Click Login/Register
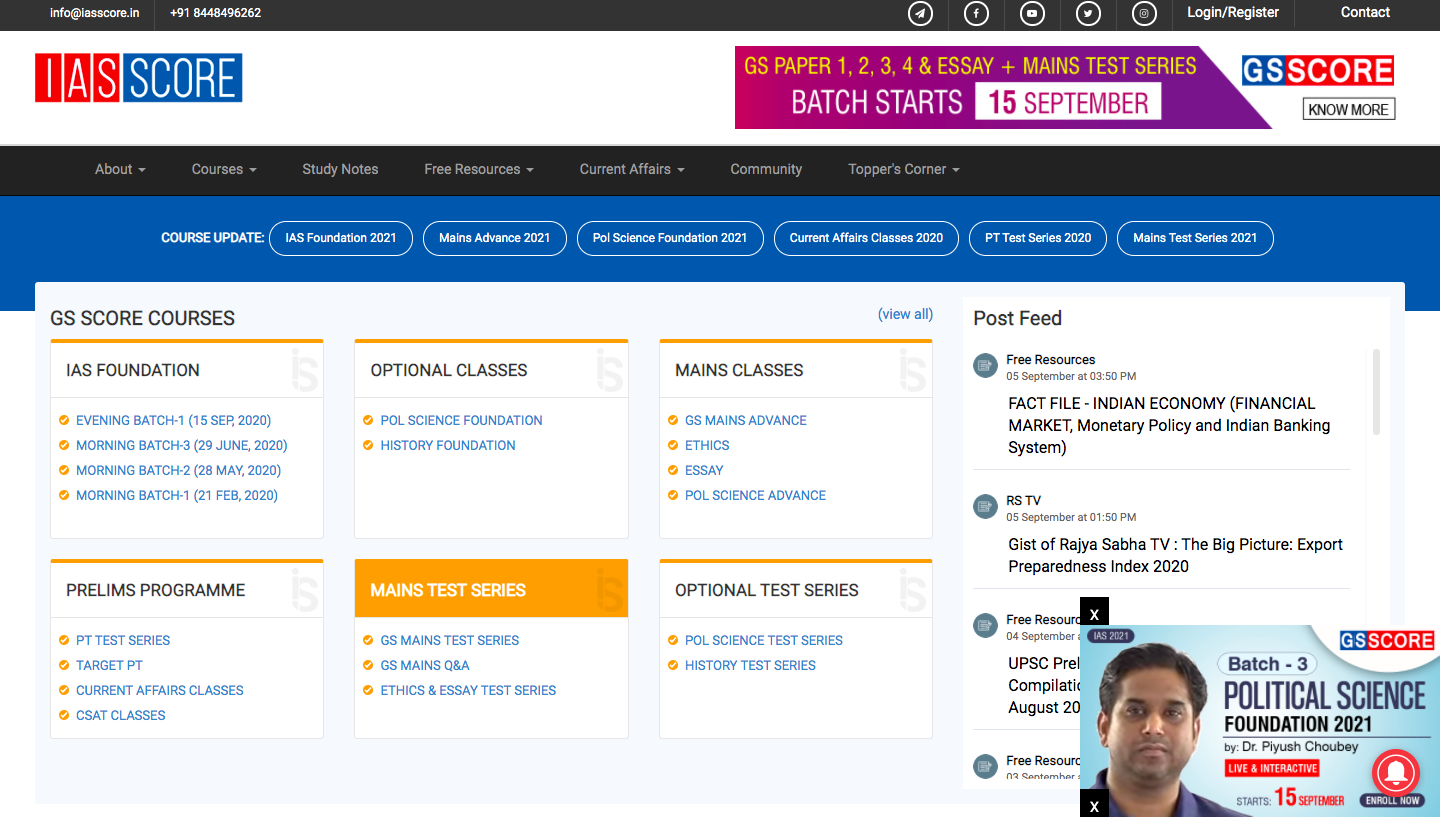 tap(1233, 13)
